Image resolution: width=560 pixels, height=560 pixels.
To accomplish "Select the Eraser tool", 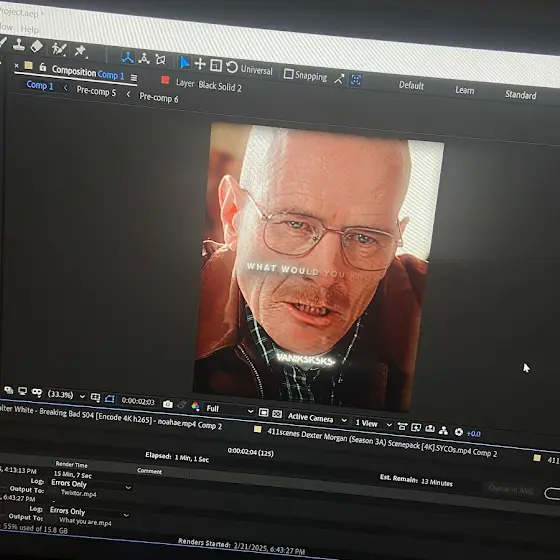I will [36, 46].
